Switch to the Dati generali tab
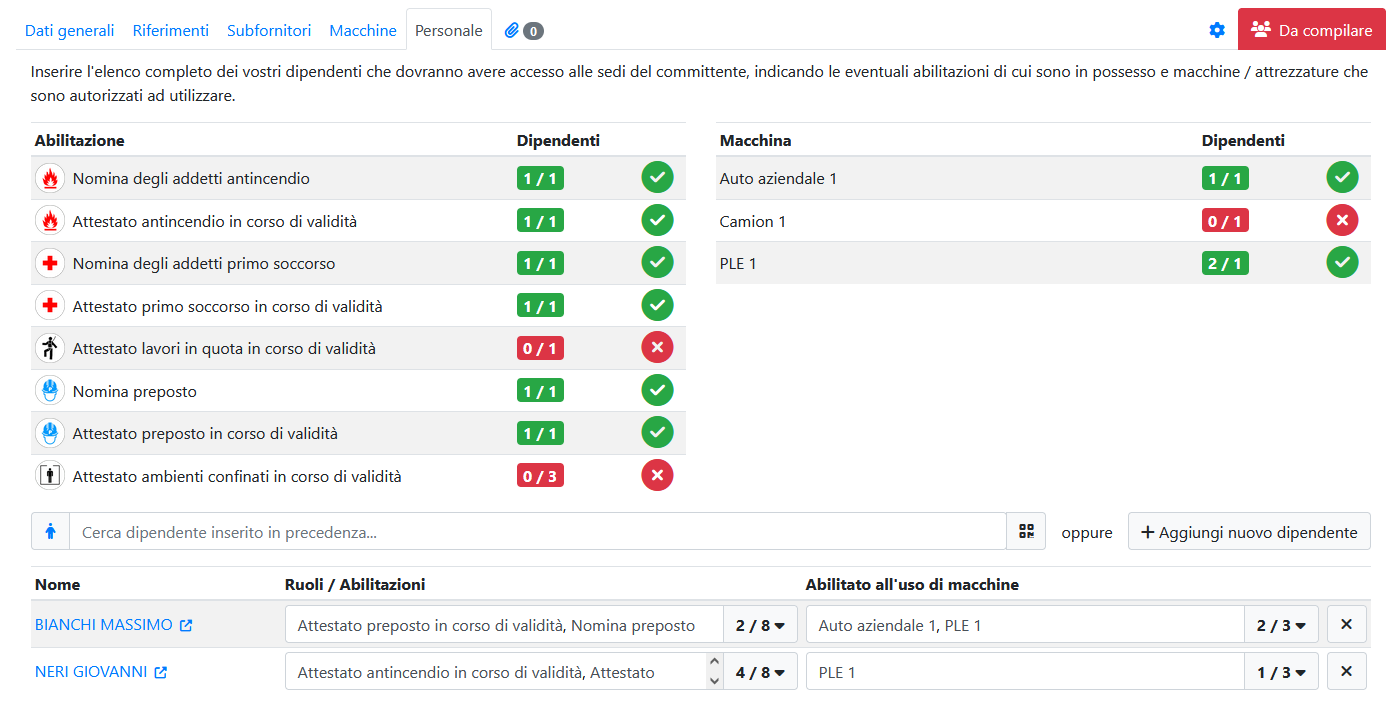This screenshot has height=704, width=1400. (x=70, y=30)
